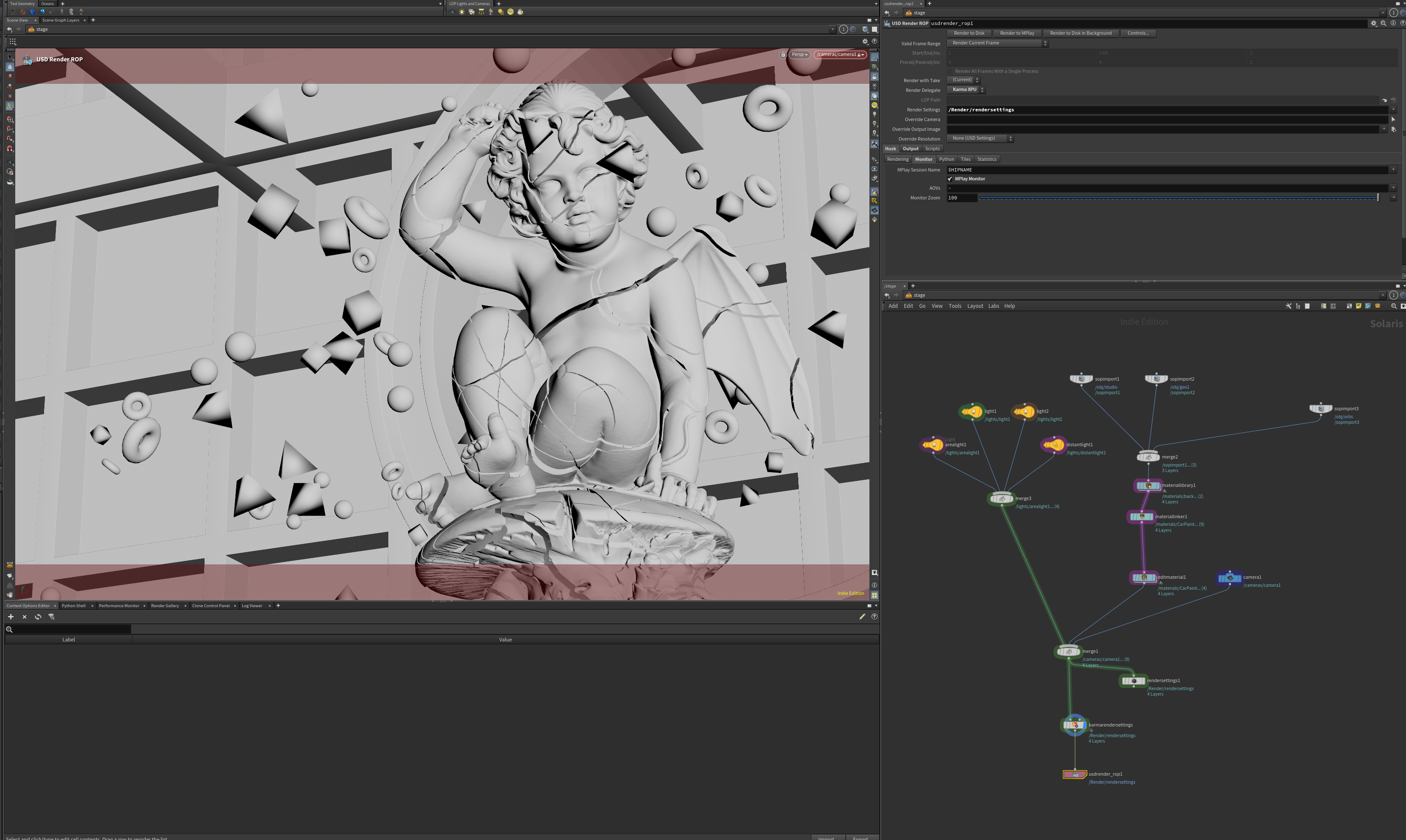Click the Override Camera input field
The width and height of the screenshot is (1406, 840).
tap(1167, 119)
